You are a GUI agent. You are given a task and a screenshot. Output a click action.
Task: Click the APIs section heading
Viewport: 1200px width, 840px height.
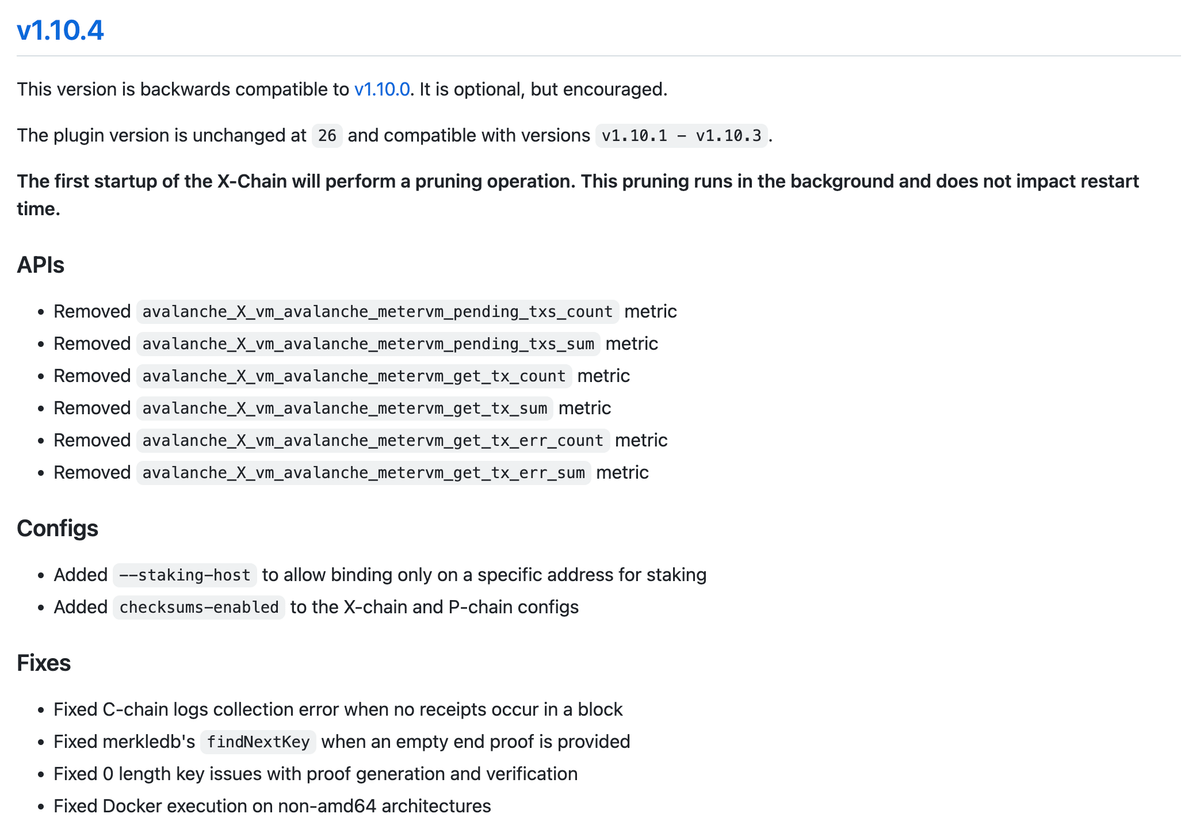pos(41,265)
